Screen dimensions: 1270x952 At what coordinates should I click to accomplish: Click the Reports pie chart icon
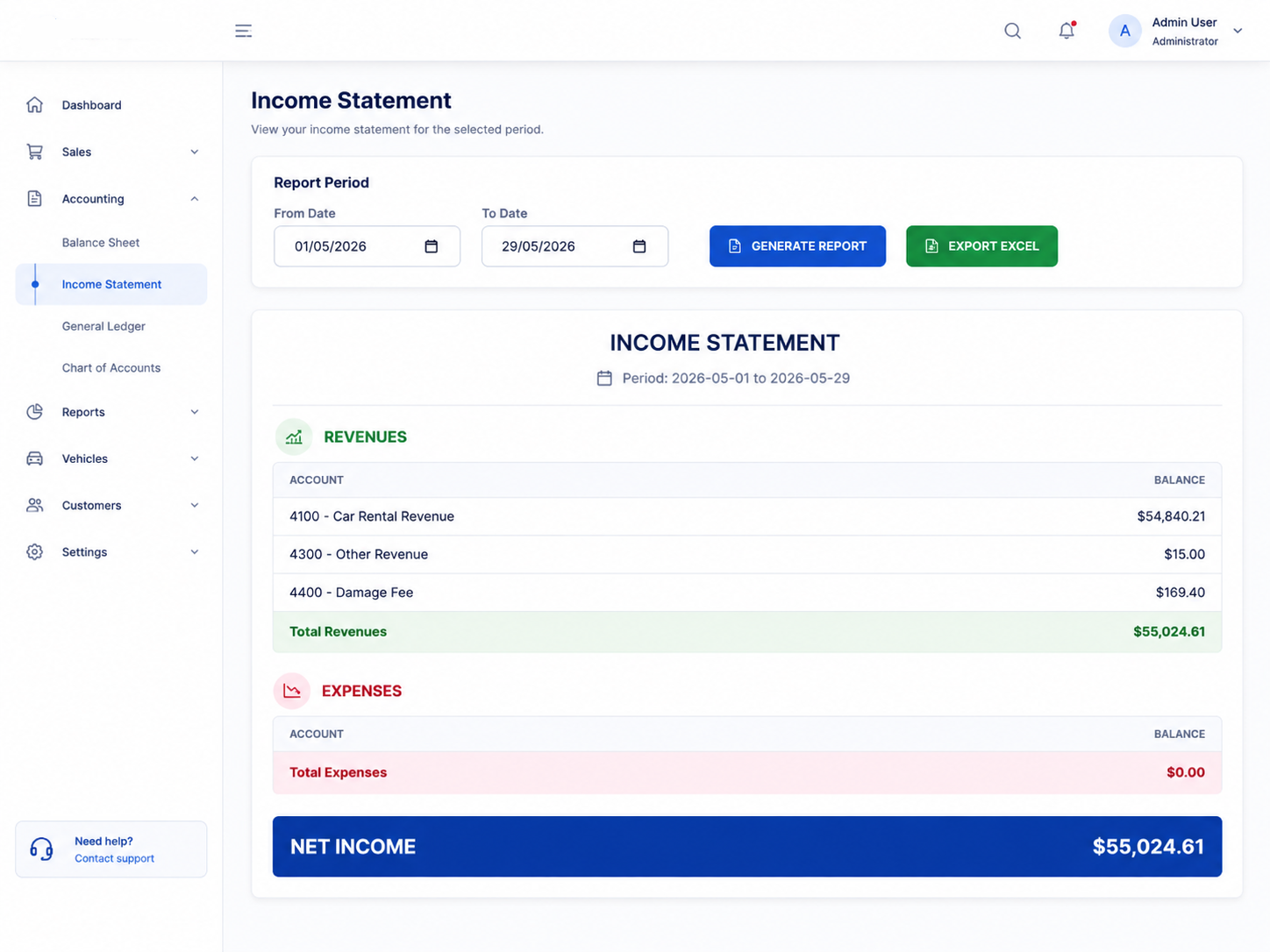click(x=34, y=412)
